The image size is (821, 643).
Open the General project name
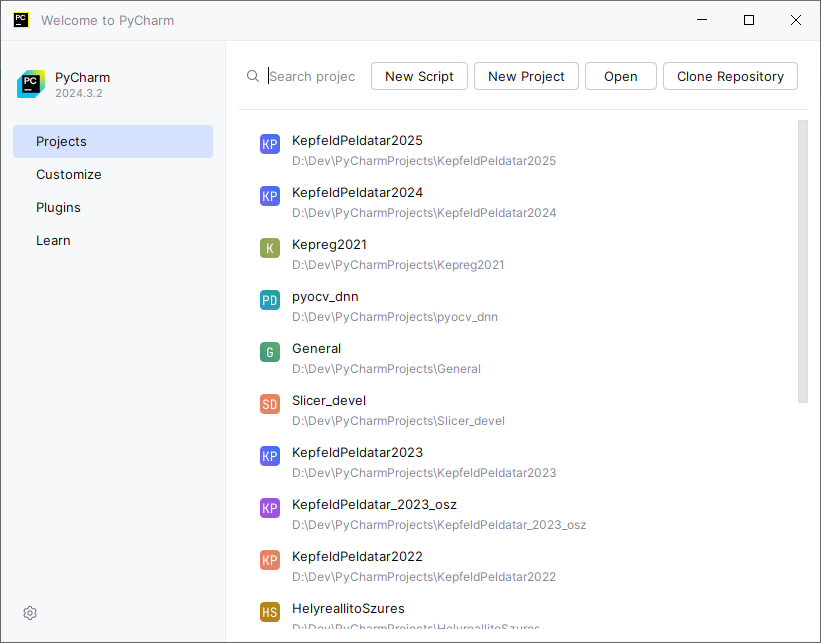click(x=316, y=349)
